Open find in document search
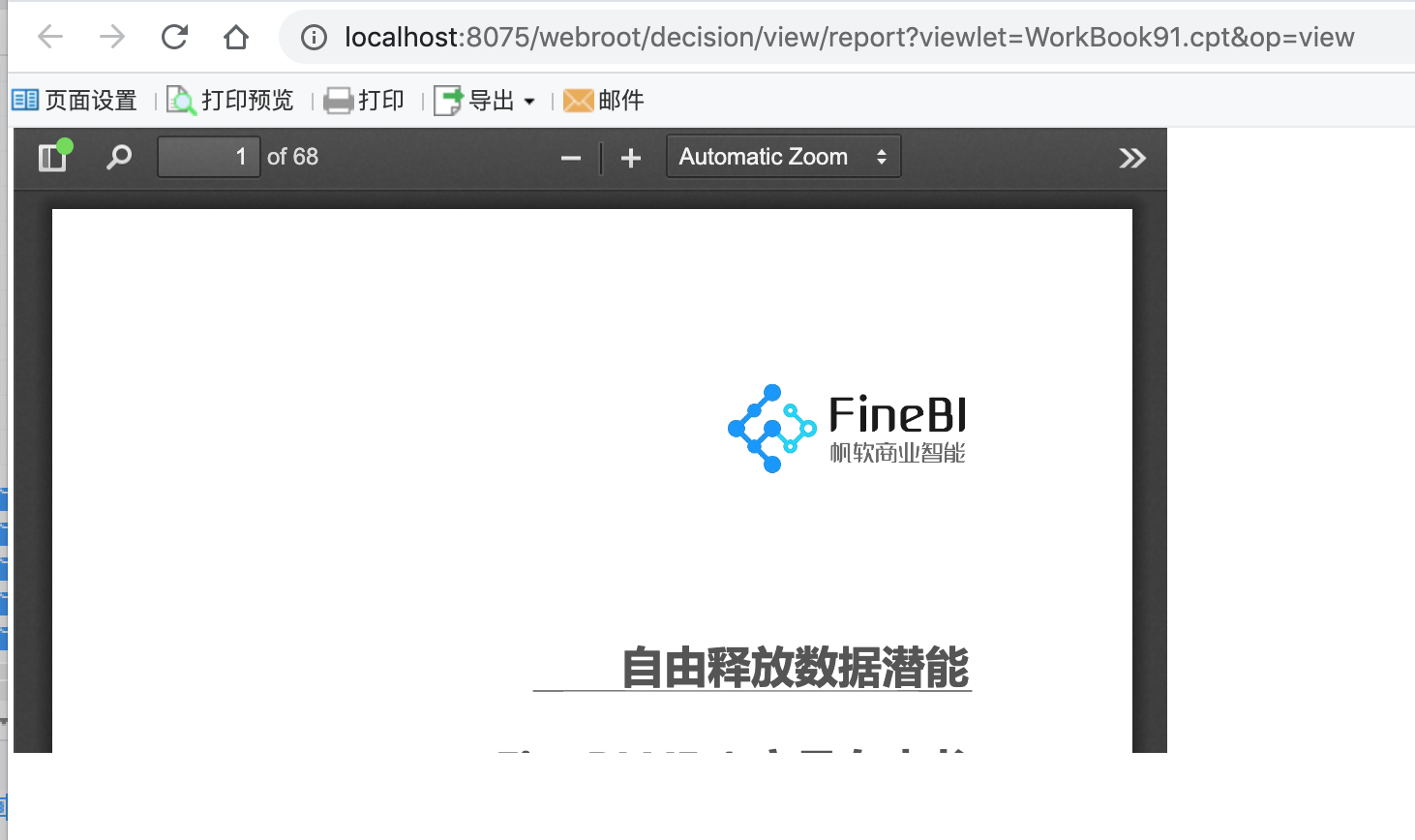1415x840 pixels. (x=119, y=157)
